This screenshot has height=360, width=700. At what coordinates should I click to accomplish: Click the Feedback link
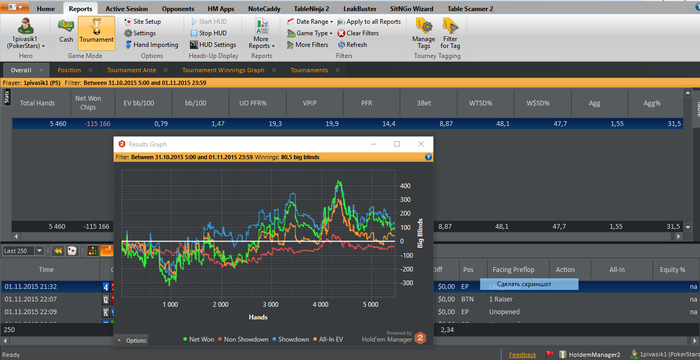[x=523, y=355]
